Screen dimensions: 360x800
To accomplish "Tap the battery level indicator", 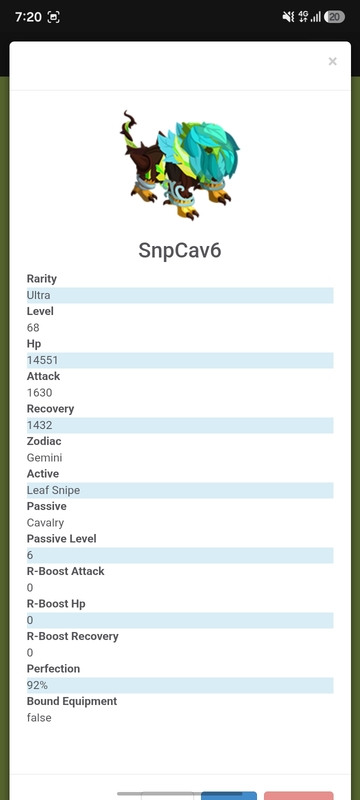I will click(x=334, y=17).
